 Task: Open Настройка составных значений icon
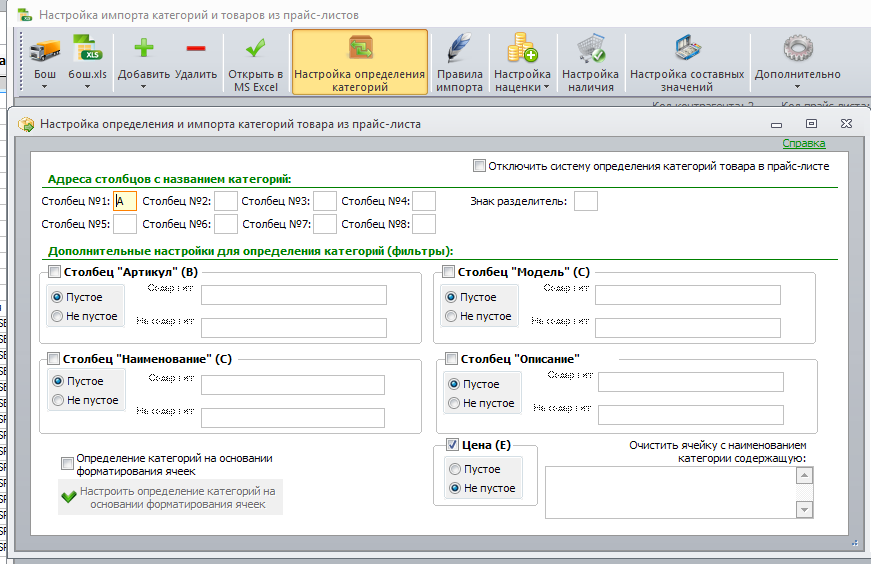pyautogui.click(x=688, y=48)
